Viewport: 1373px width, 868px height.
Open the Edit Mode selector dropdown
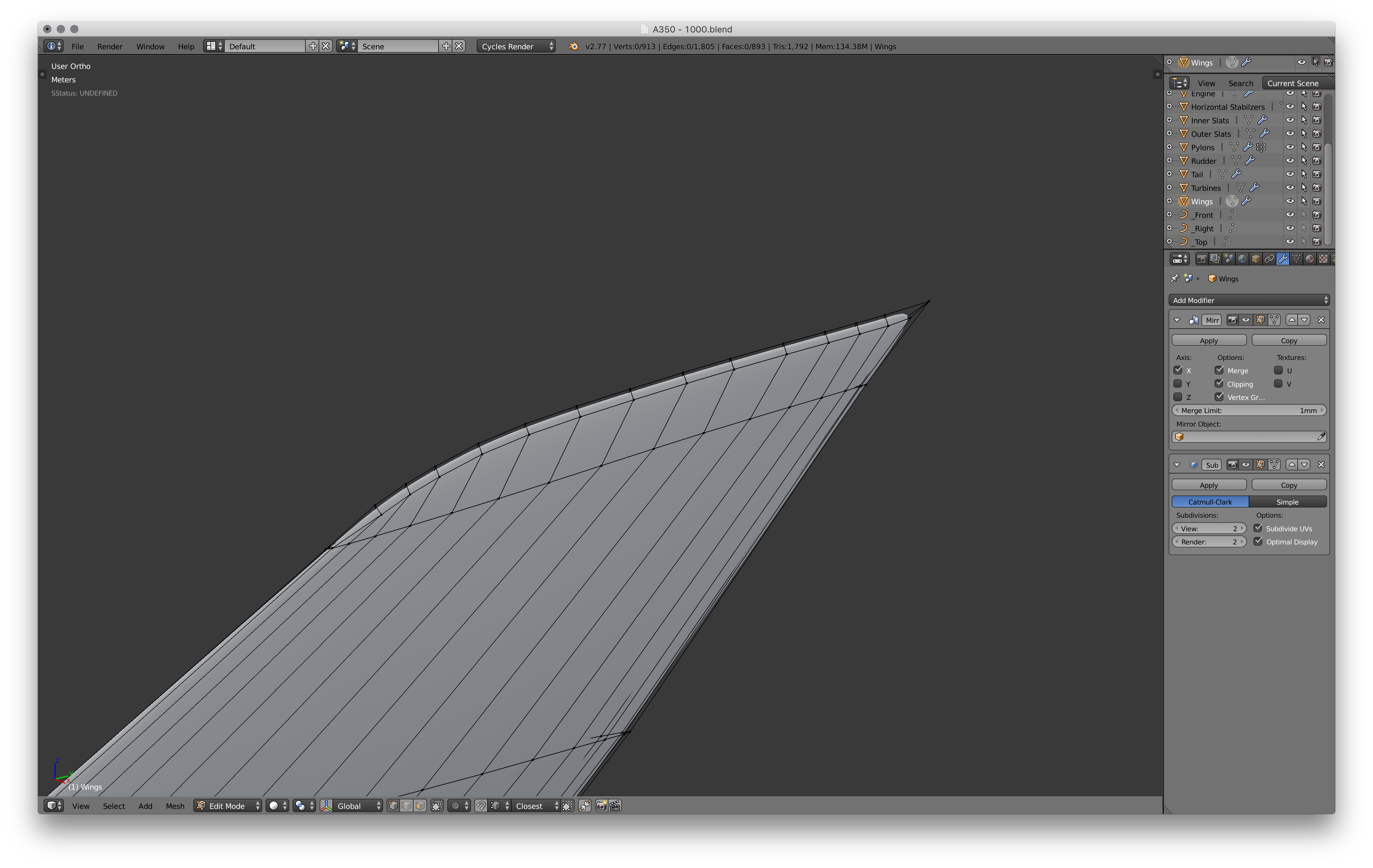[x=227, y=805]
